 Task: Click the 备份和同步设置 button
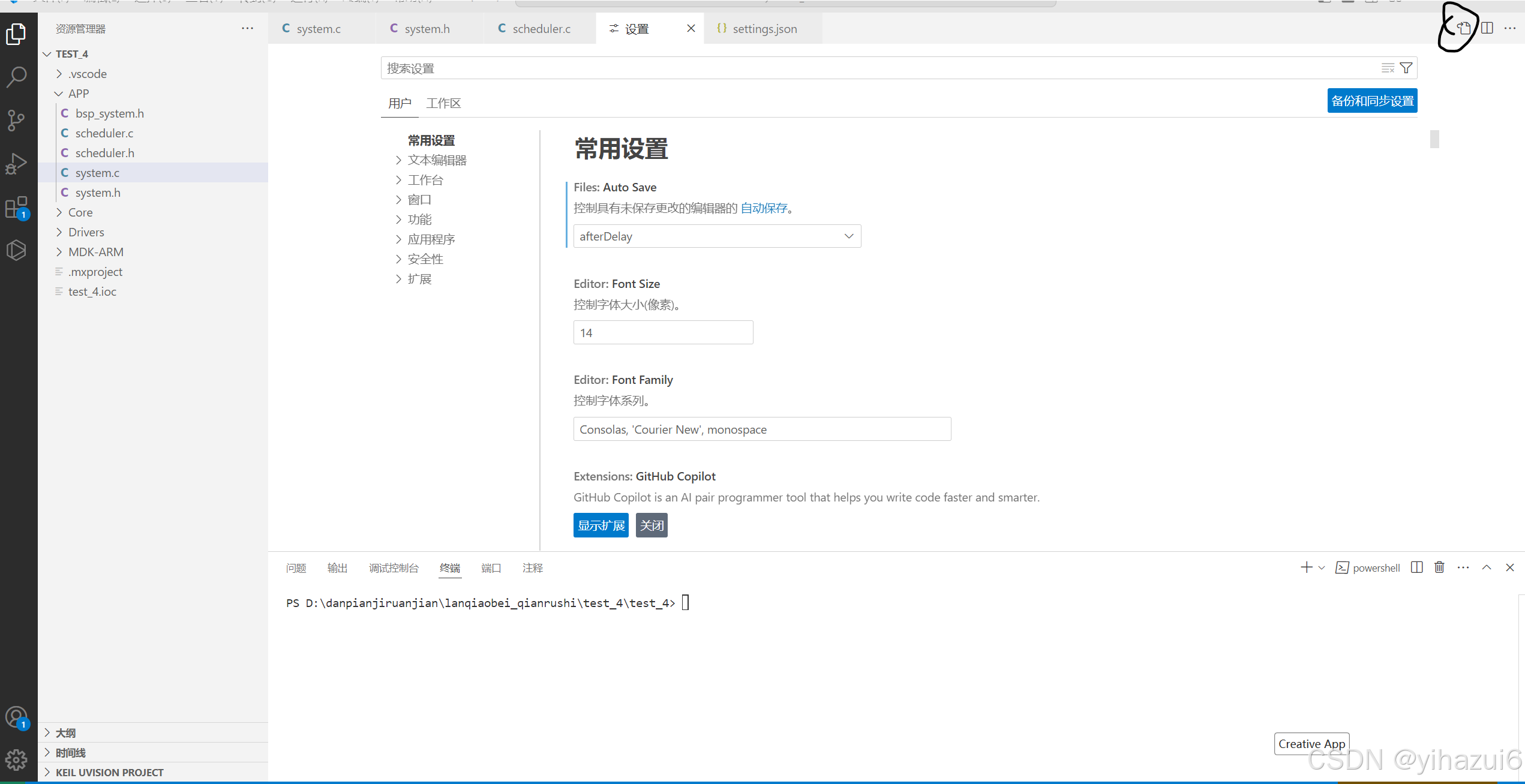click(x=1372, y=100)
